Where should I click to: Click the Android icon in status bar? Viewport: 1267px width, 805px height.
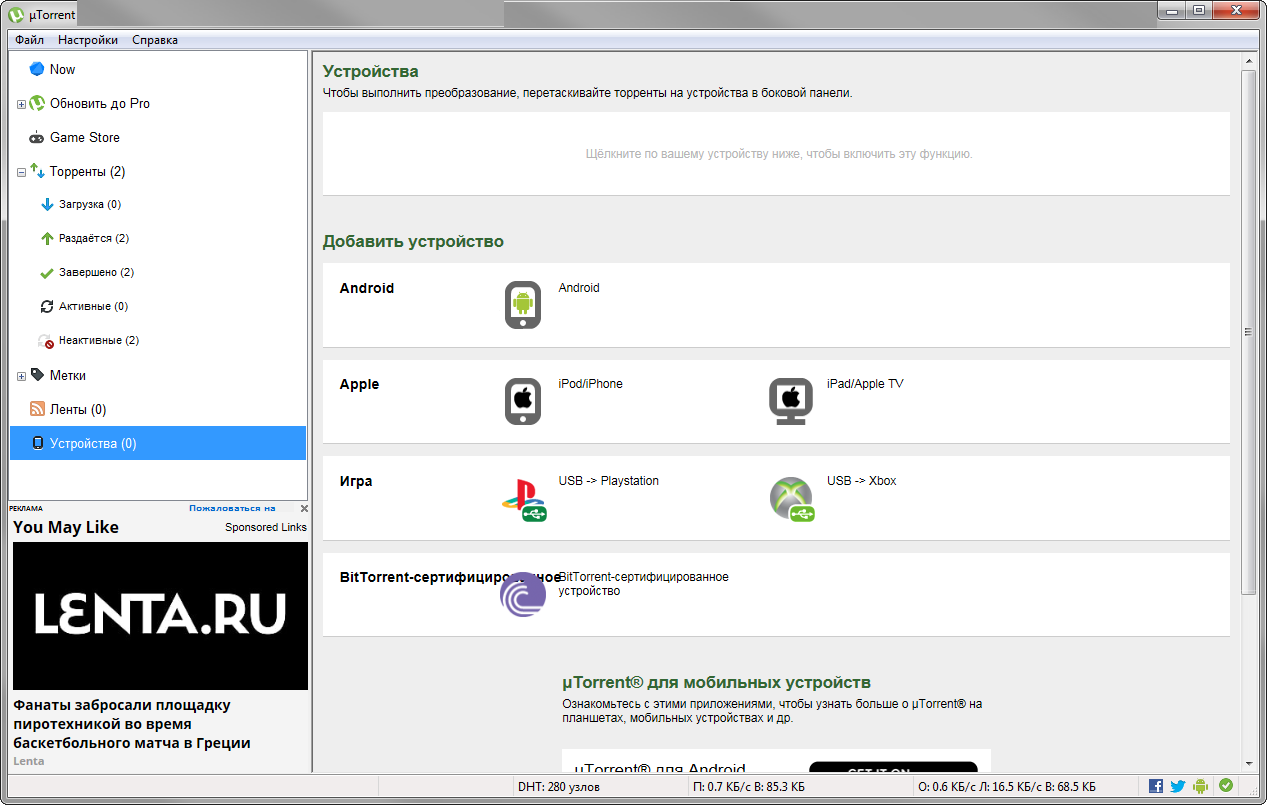point(1201,787)
